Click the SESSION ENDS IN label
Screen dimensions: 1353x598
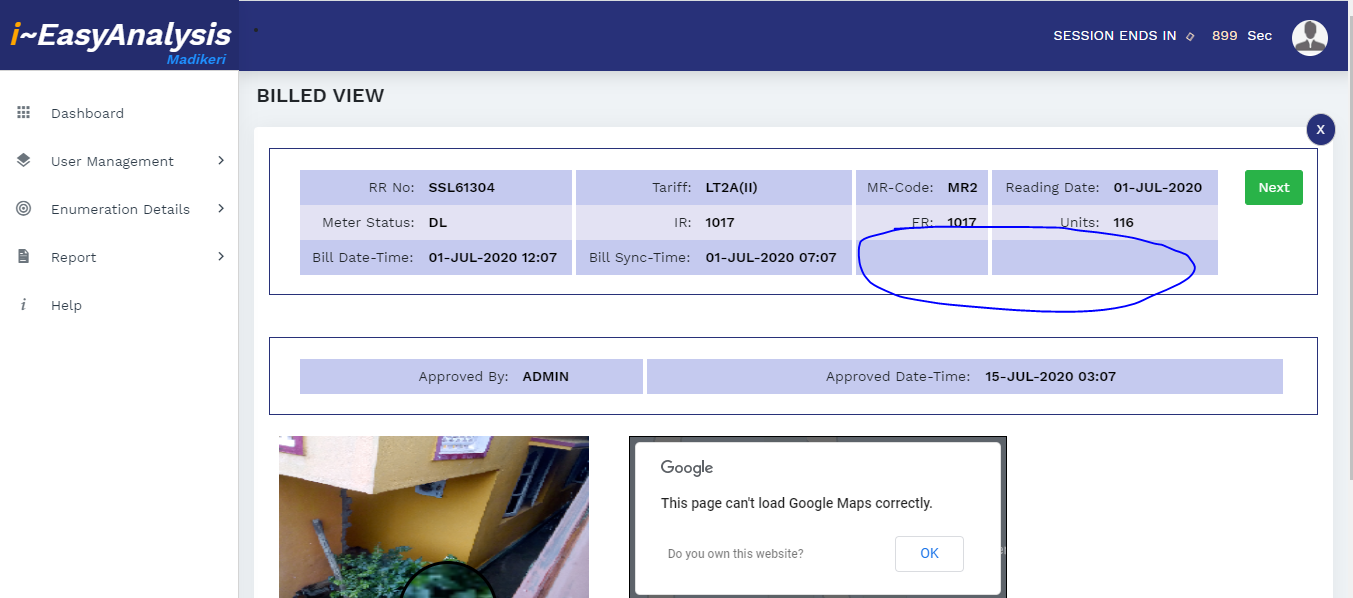tap(1115, 36)
